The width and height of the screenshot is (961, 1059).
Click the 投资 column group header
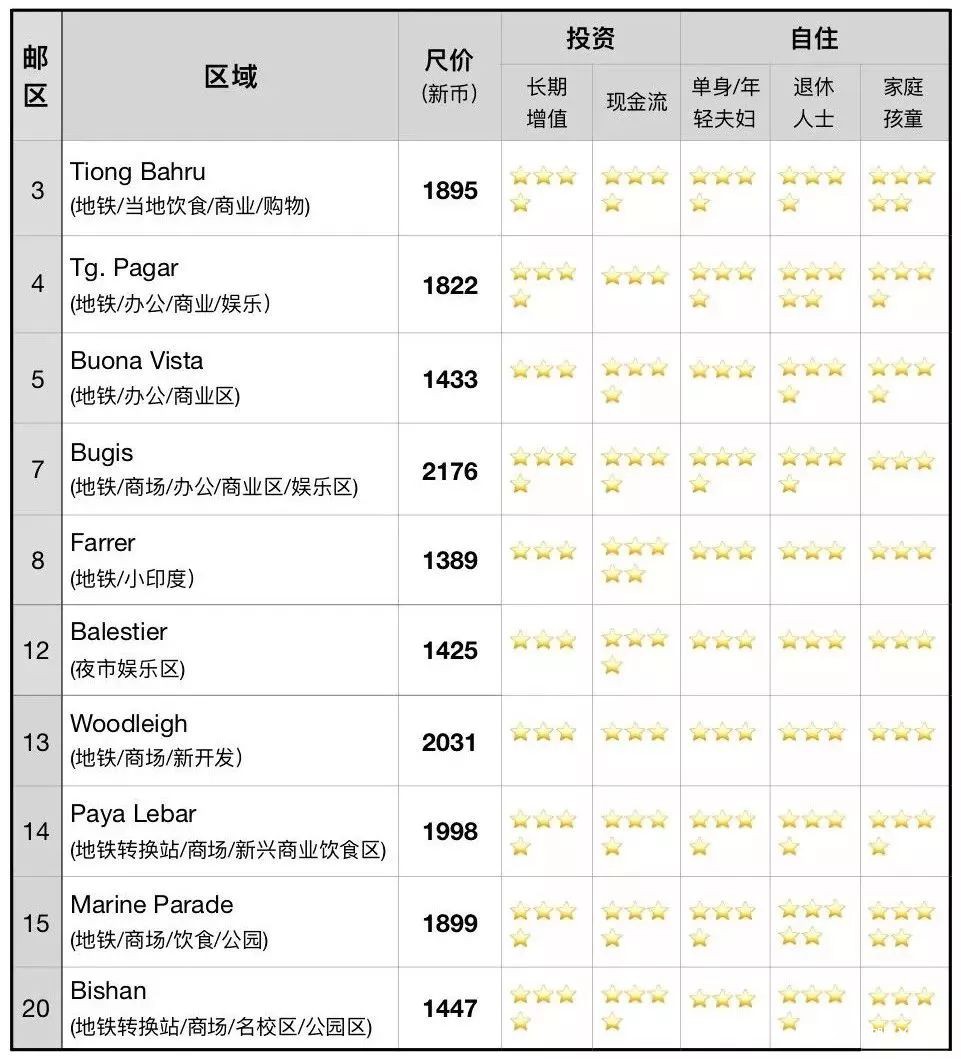click(590, 39)
